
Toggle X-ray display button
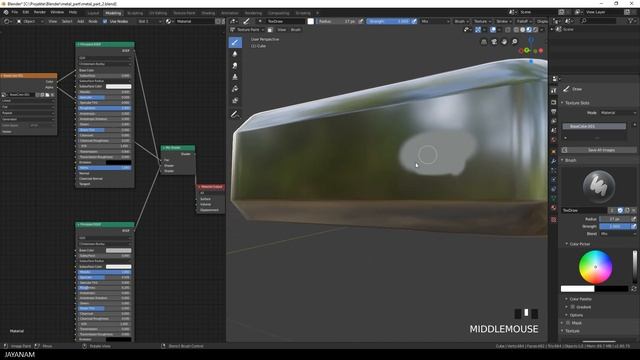[508, 30]
